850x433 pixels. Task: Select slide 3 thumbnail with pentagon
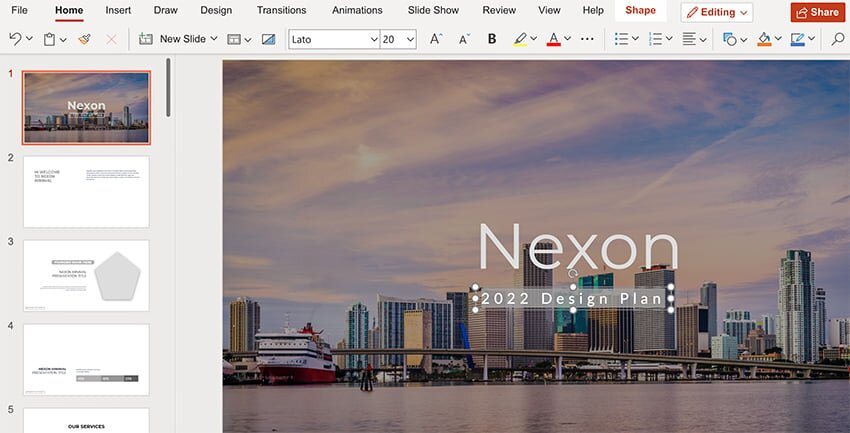(x=86, y=275)
